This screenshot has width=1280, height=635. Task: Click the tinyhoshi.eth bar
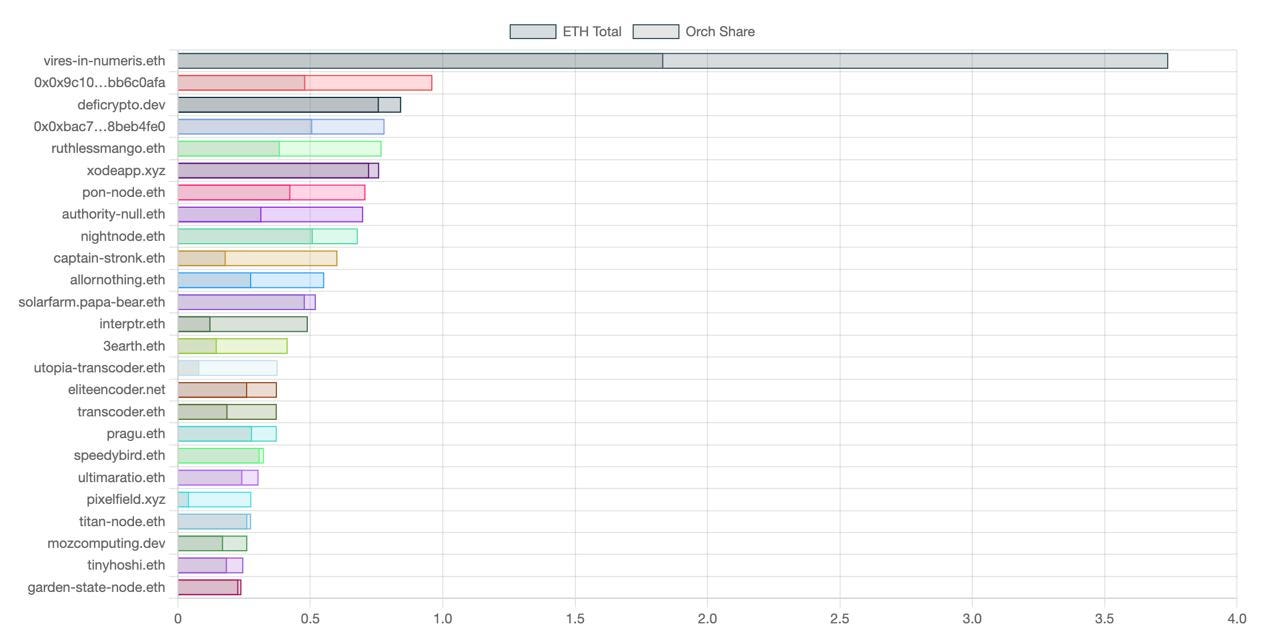coord(210,565)
